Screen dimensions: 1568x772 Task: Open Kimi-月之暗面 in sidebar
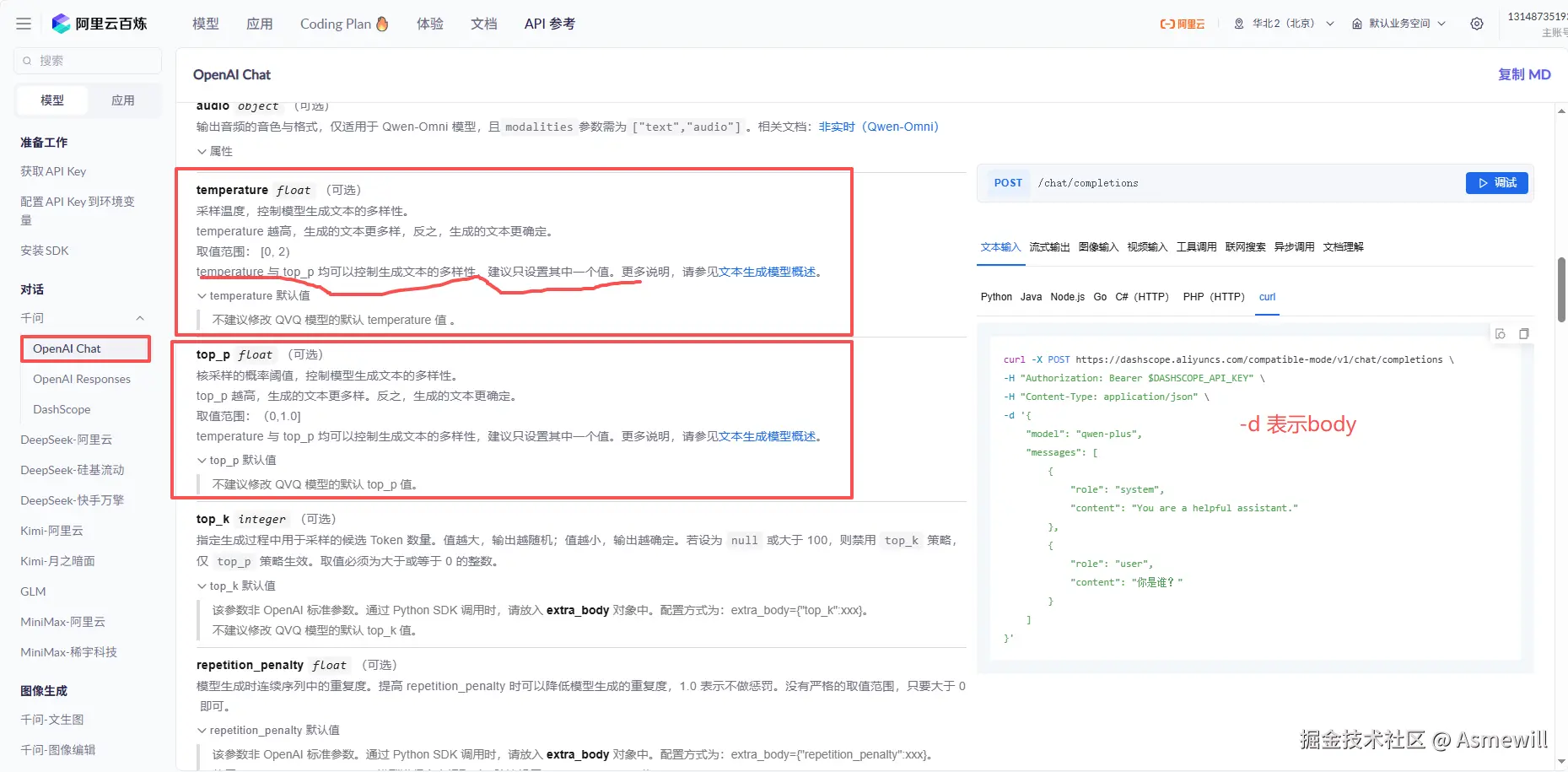57,561
